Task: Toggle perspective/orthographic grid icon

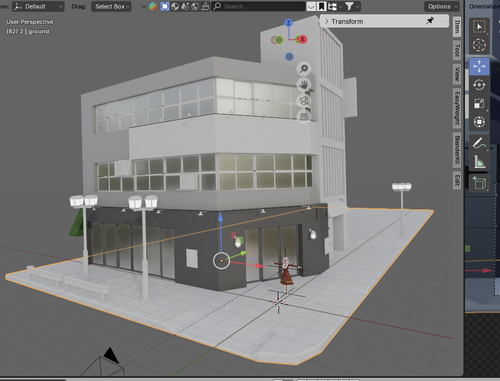Action: (x=304, y=116)
